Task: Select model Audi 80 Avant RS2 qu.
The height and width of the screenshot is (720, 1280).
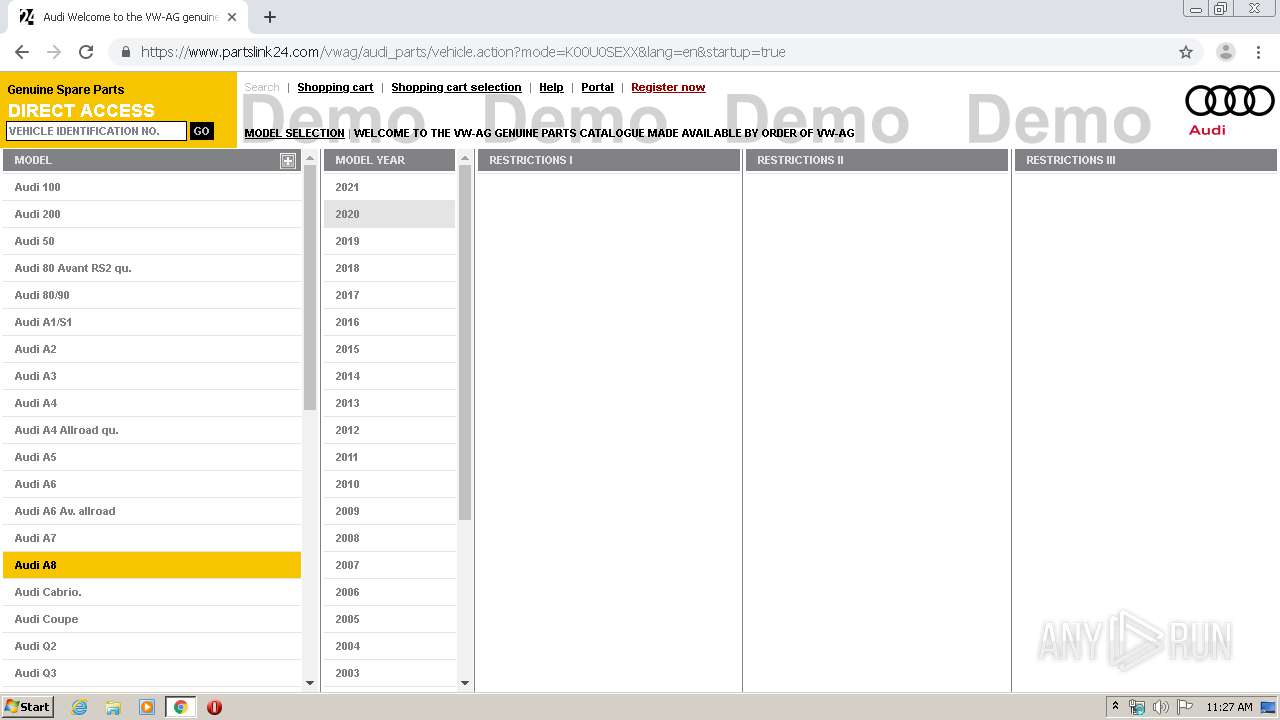Action: point(152,268)
